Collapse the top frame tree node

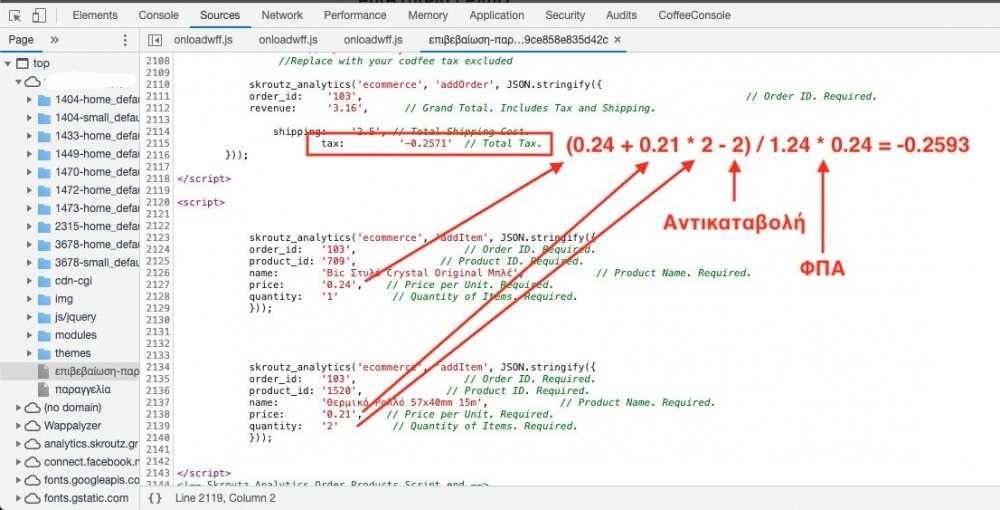[8, 63]
